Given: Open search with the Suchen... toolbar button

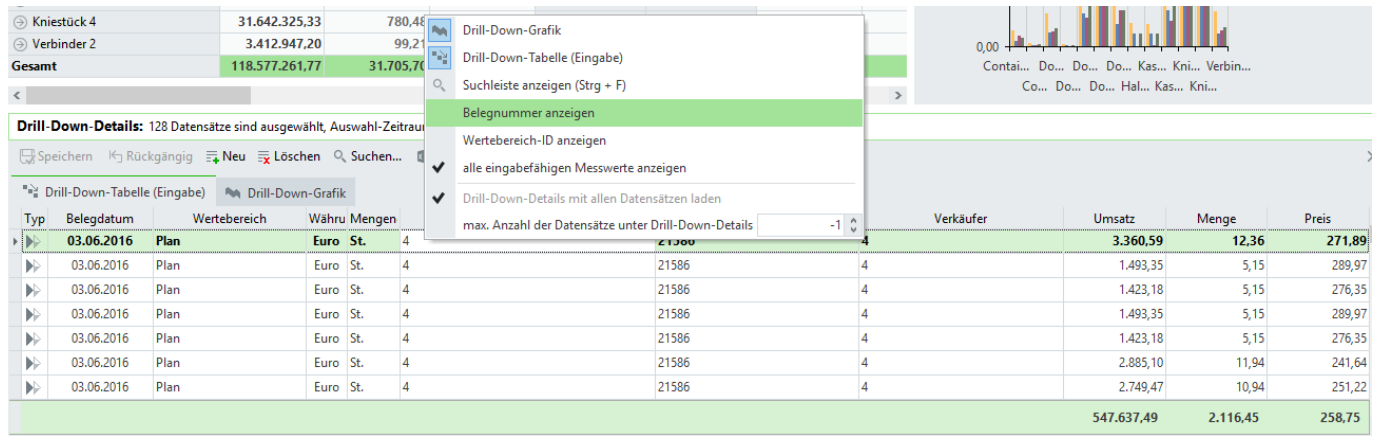Looking at the screenshot, I should pyautogui.click(x=367, y=157).
